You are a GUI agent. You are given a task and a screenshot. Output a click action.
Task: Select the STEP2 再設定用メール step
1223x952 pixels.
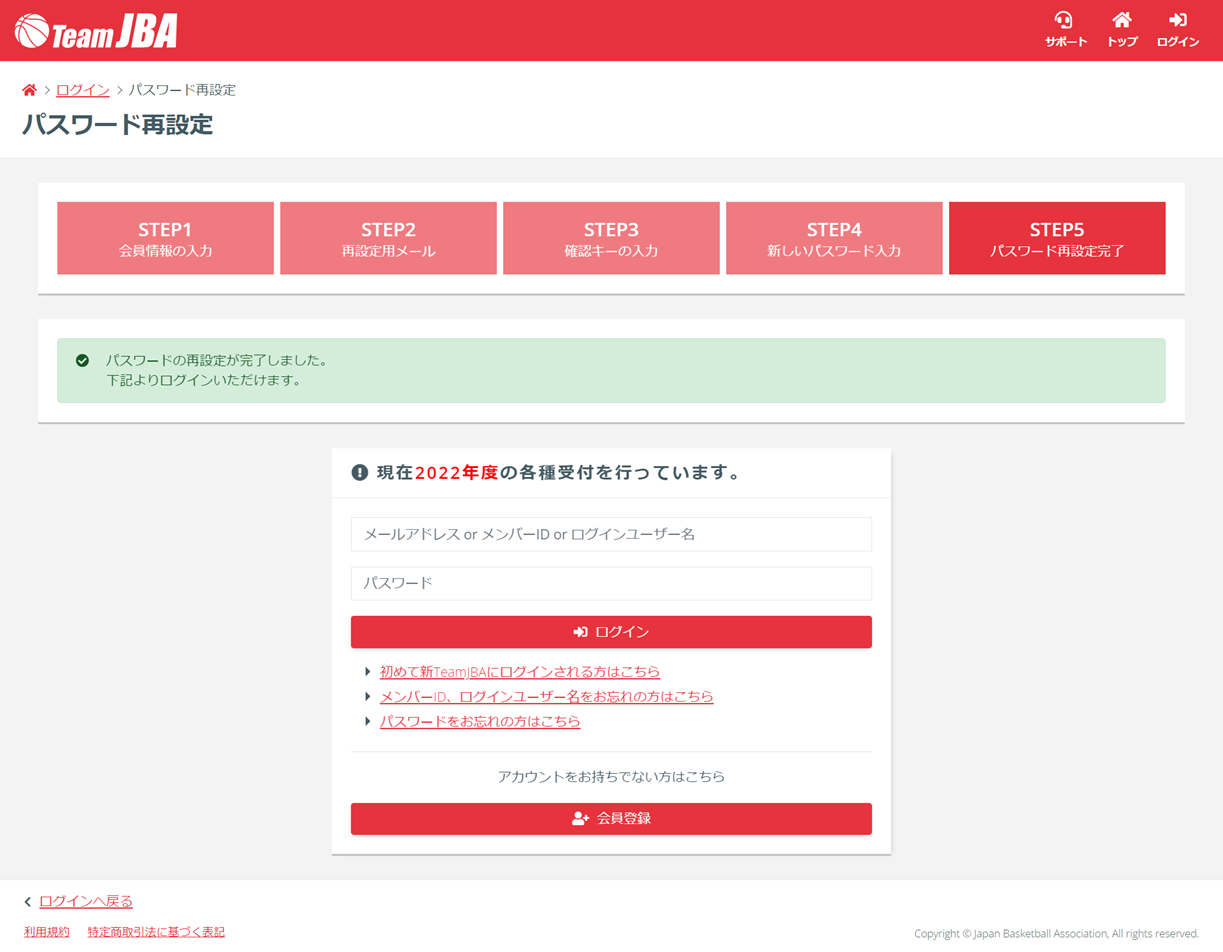[388, 238]
